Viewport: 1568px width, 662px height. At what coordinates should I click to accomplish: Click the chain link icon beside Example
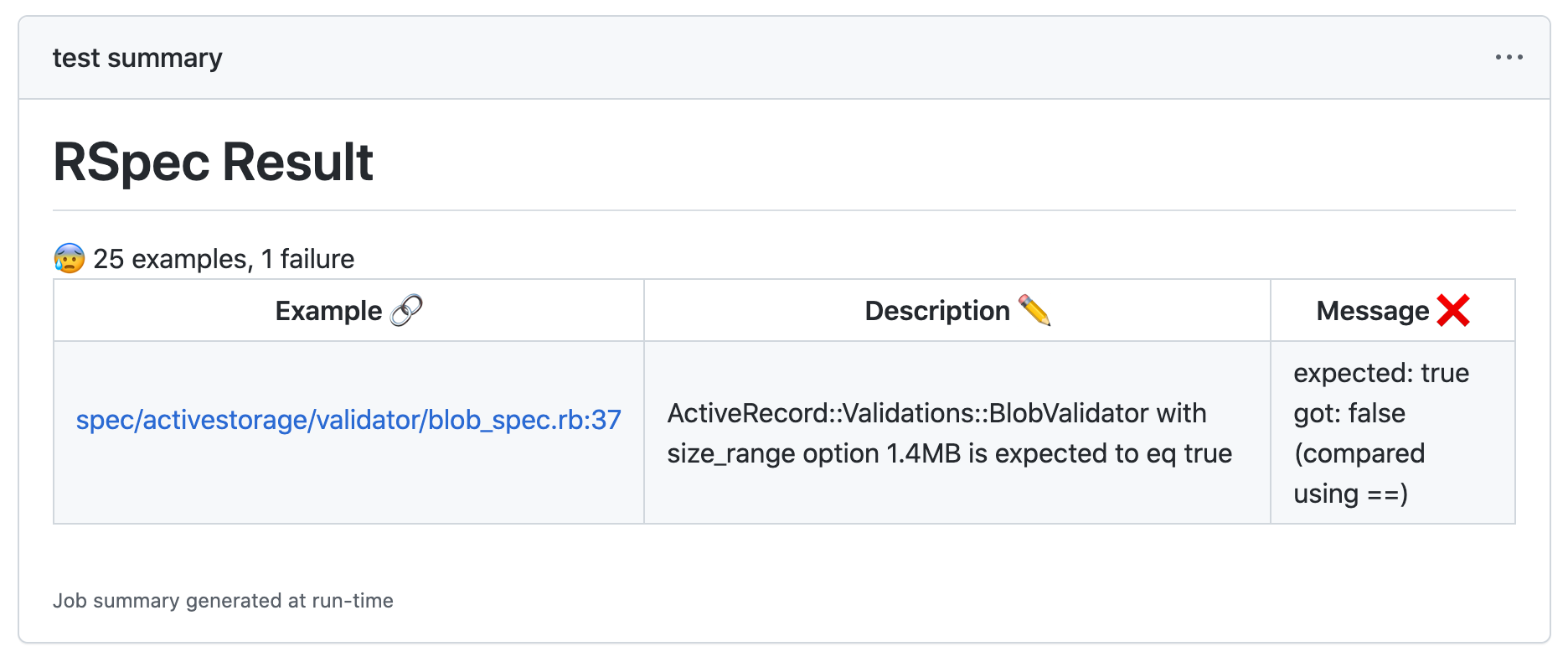pyautogui.click(x=407, y=311)
